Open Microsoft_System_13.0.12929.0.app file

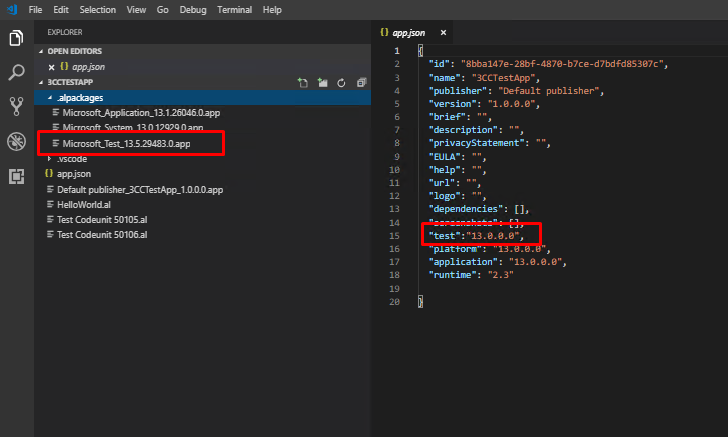coord(133,127)
